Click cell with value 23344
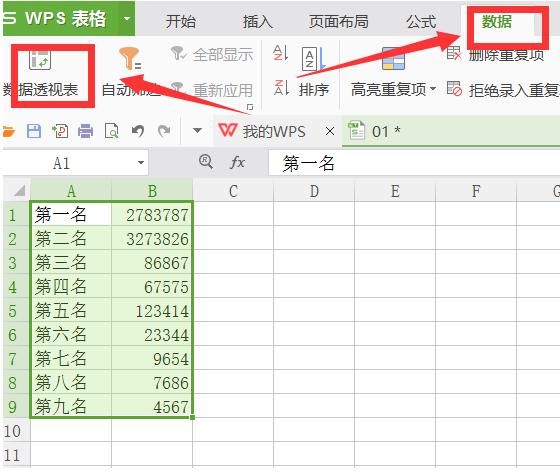 tap(152, 335)
